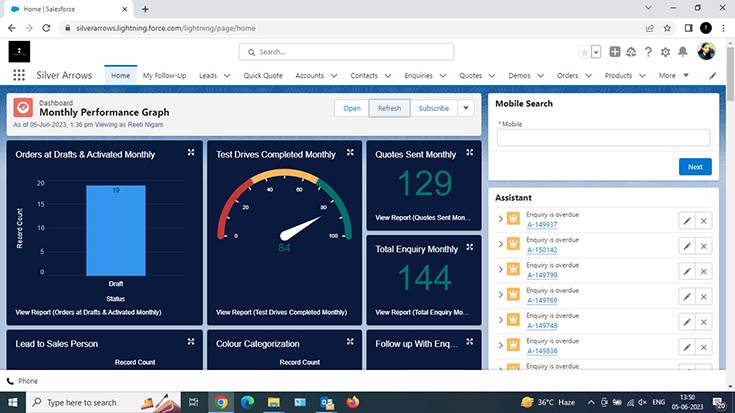Click the Monthly Performance Graph dashboard icon
Image resolution: width=735 pixels, height=413 pixels.
pos(23,108)
